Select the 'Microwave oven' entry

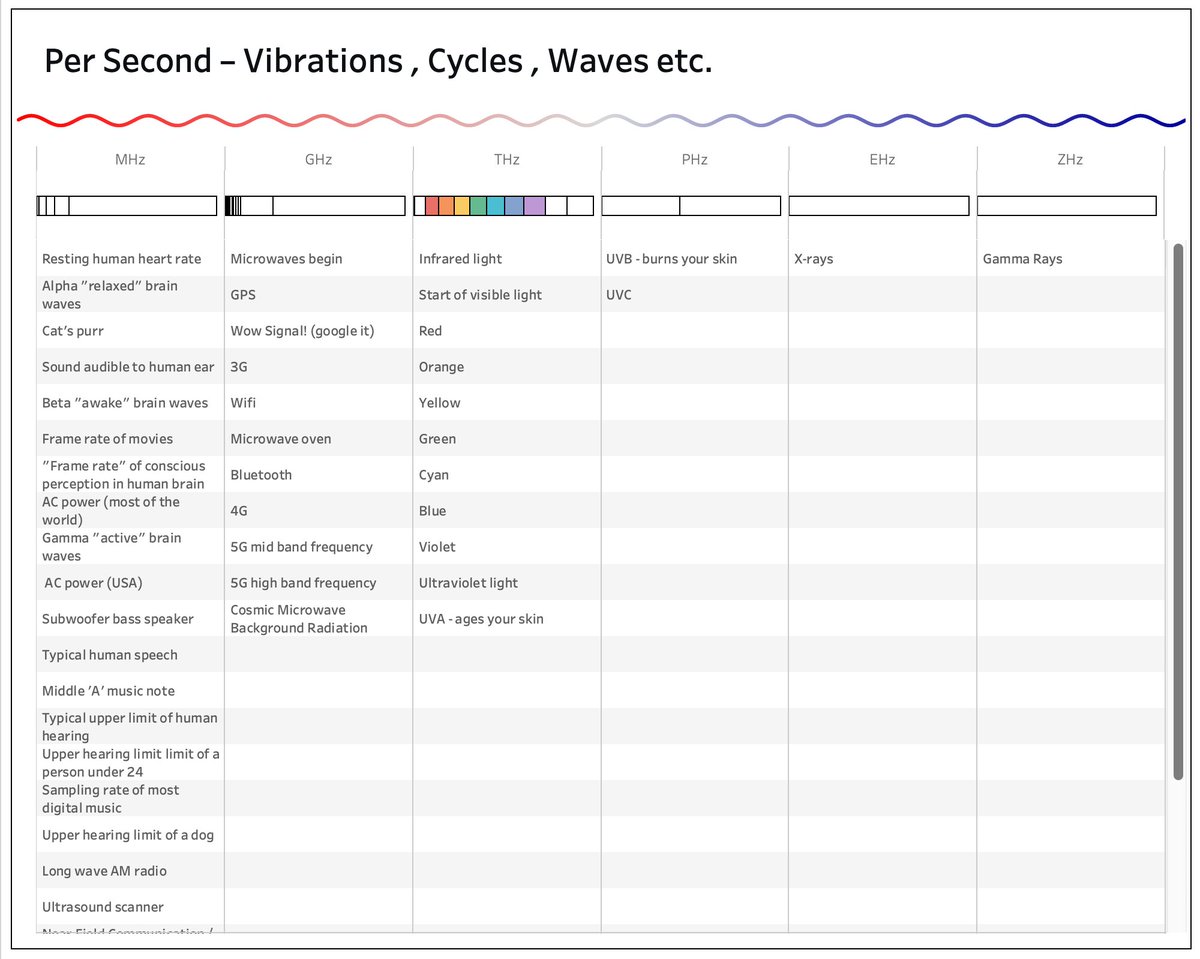[281, 439]
